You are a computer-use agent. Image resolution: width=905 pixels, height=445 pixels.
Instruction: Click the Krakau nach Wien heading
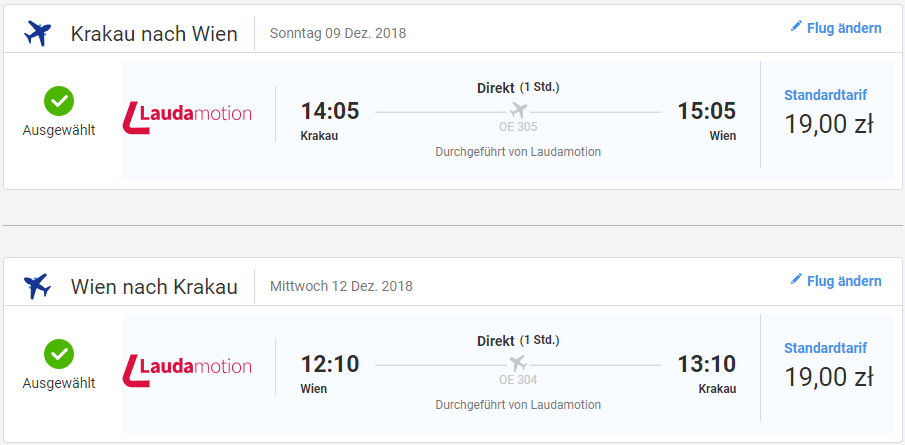(x=154, y=34)
